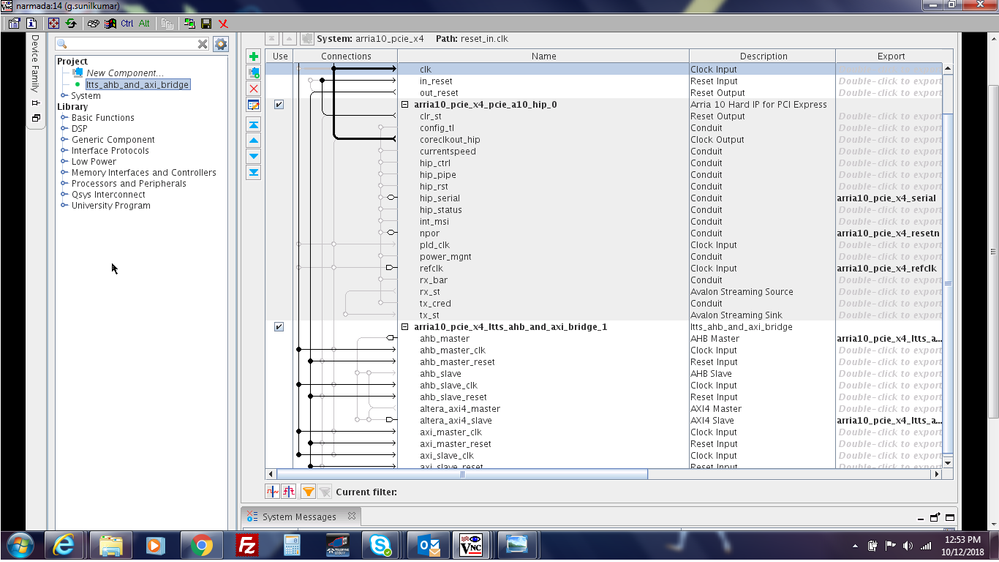
Task: Expand Memory Interfaces and Controllers library
Action: [x=64, y=173]
